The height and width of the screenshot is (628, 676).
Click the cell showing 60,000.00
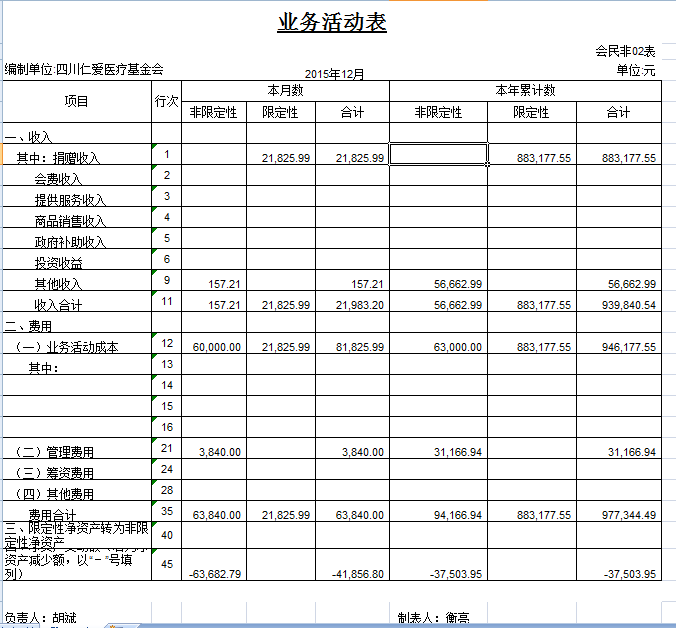point(214,347)
